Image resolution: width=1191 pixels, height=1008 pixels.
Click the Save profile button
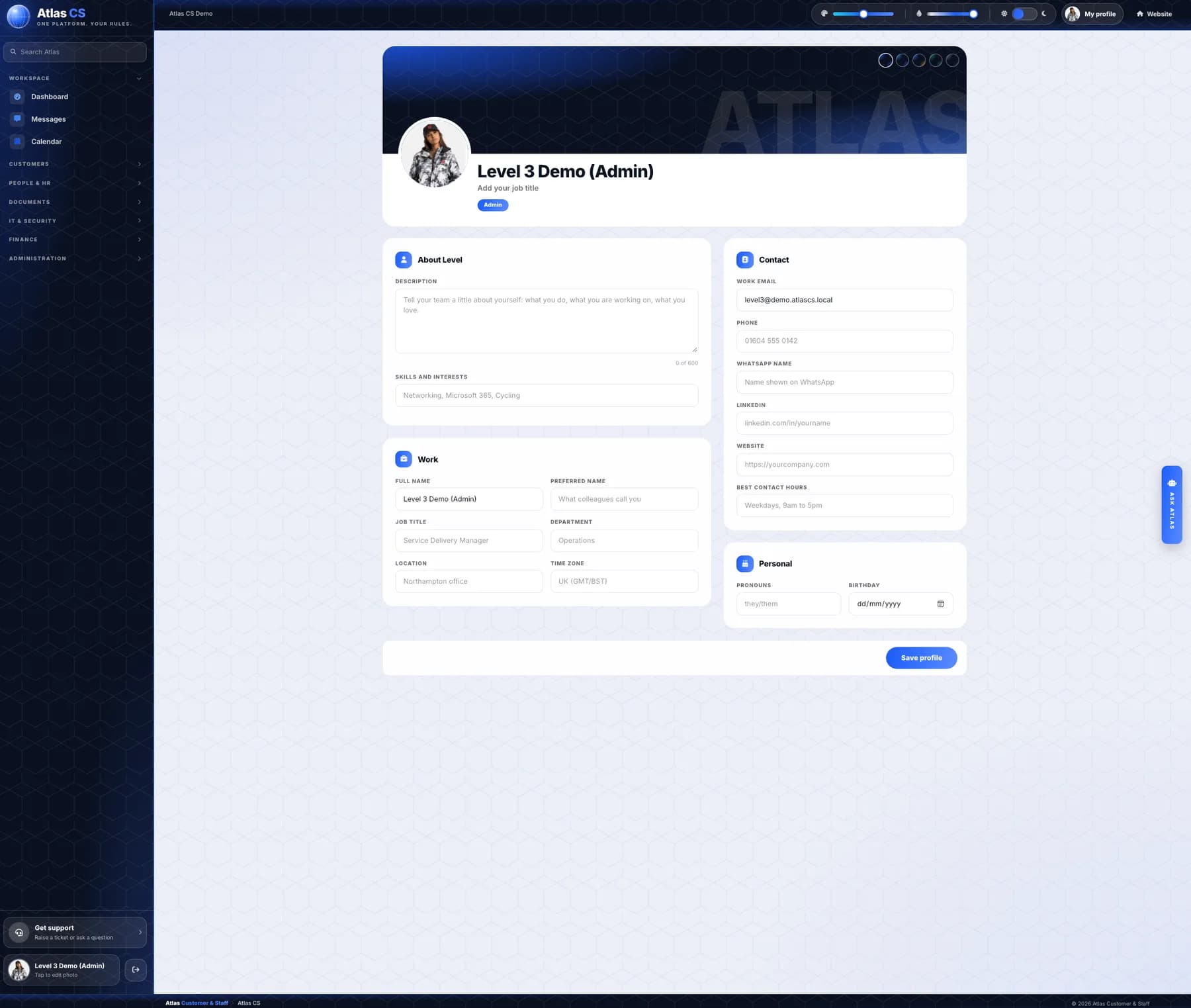tap(921, 658)
